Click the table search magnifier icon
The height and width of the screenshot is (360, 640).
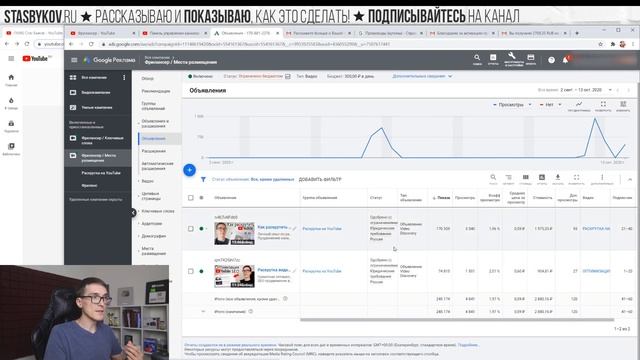[x=493, y=178]
